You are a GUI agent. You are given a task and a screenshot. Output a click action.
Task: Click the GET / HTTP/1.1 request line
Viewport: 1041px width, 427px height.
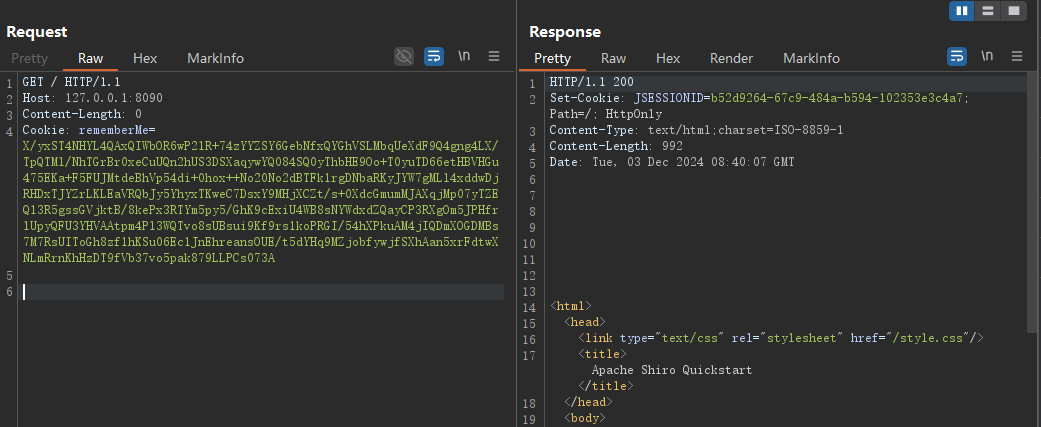(71, 82)
